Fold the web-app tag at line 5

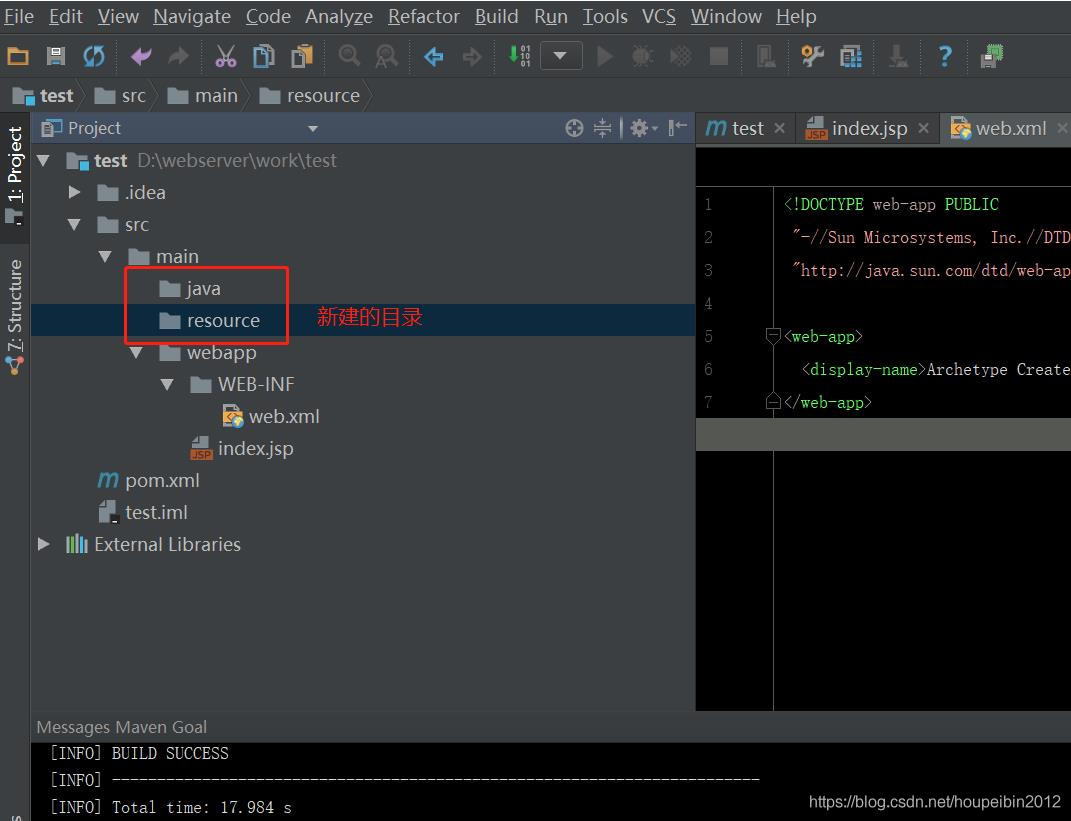[773, 336]
